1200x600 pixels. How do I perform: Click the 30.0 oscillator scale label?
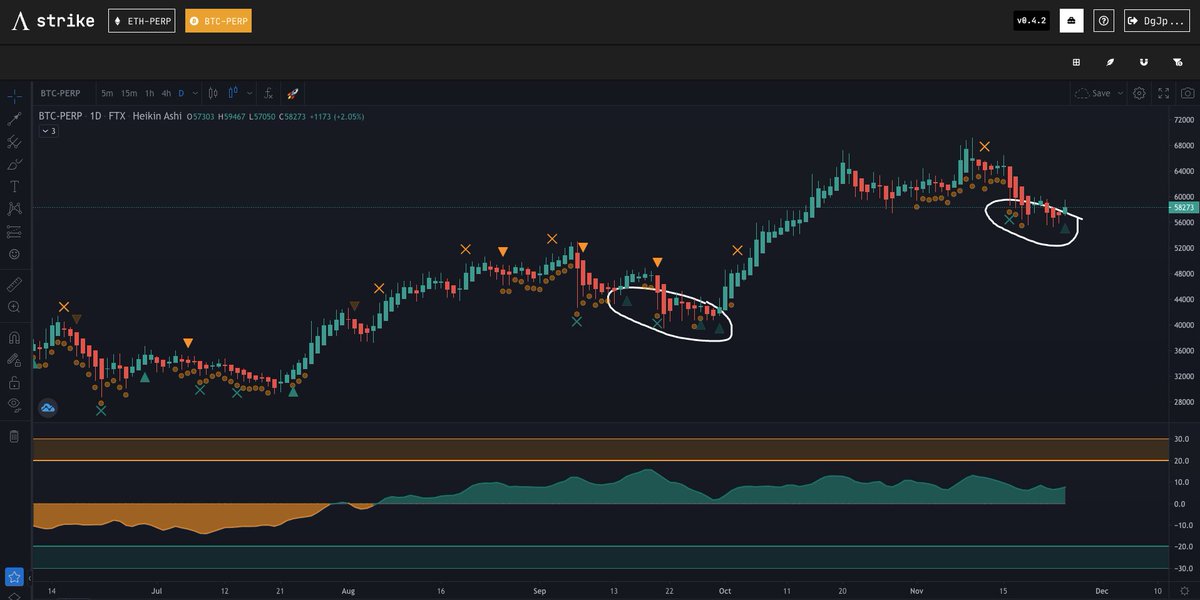(1181, 439)
